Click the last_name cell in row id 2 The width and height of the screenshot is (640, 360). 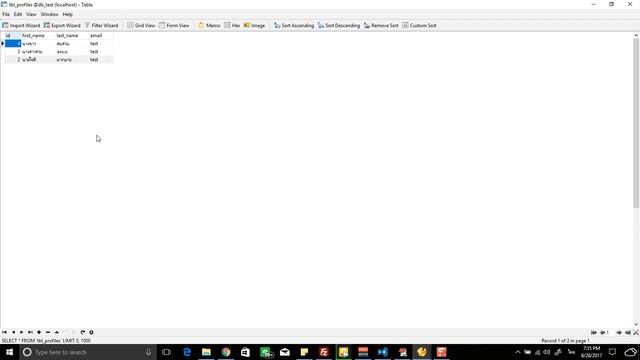72,60
